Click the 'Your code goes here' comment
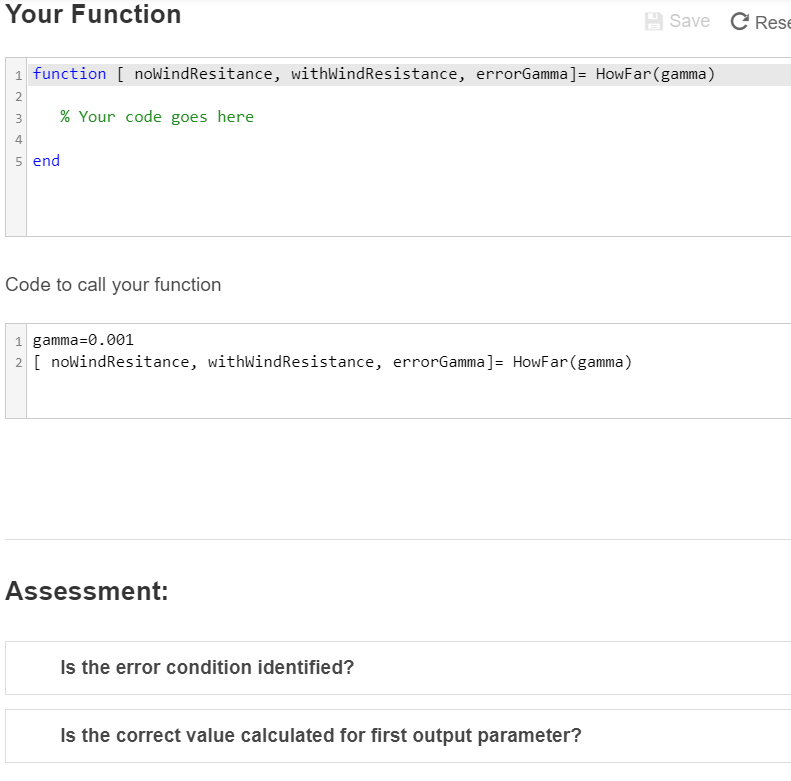The image size is (791, 781). tap(156, 117)
